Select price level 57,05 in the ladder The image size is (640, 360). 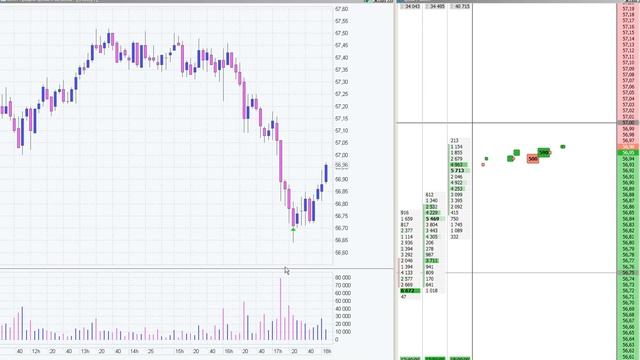tap(628, 93)
